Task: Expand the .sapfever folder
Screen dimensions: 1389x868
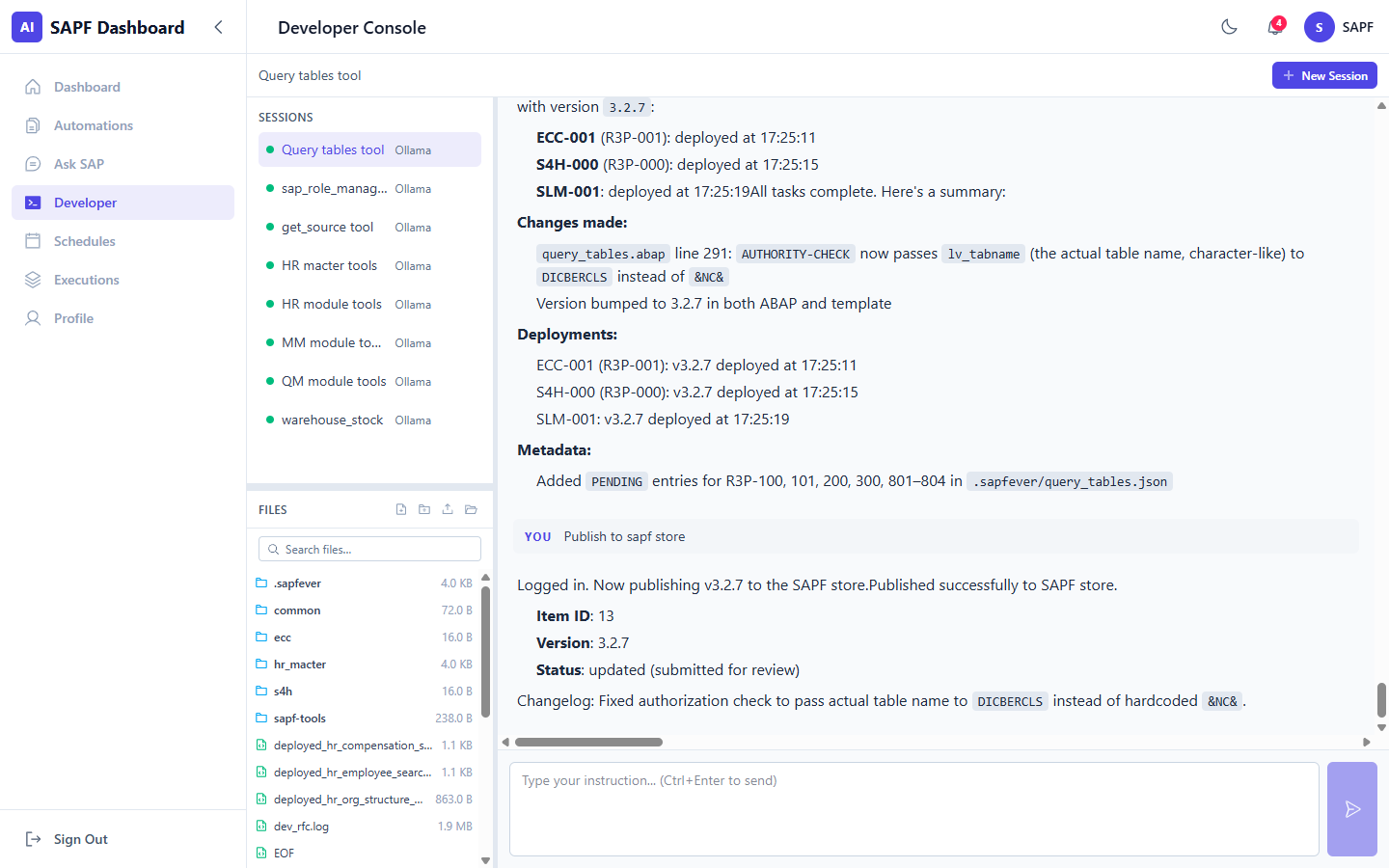Action: pos(364,583)
